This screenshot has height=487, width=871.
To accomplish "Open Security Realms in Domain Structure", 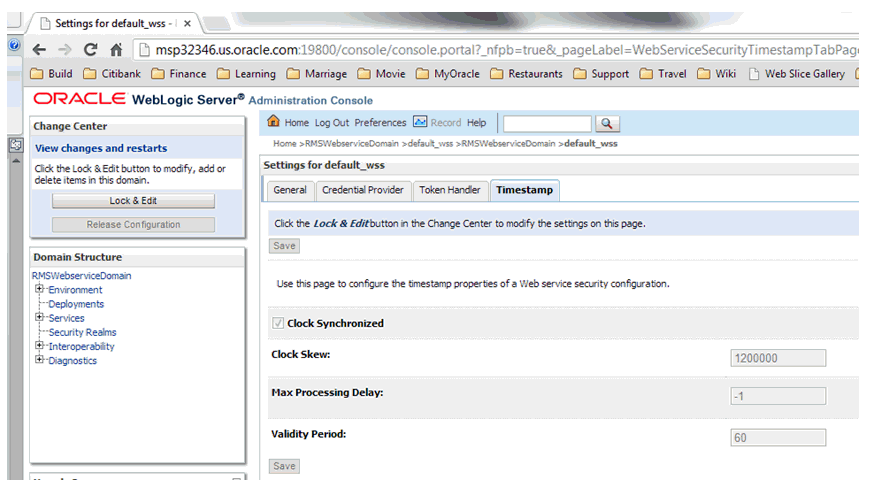I will point(83,333).
